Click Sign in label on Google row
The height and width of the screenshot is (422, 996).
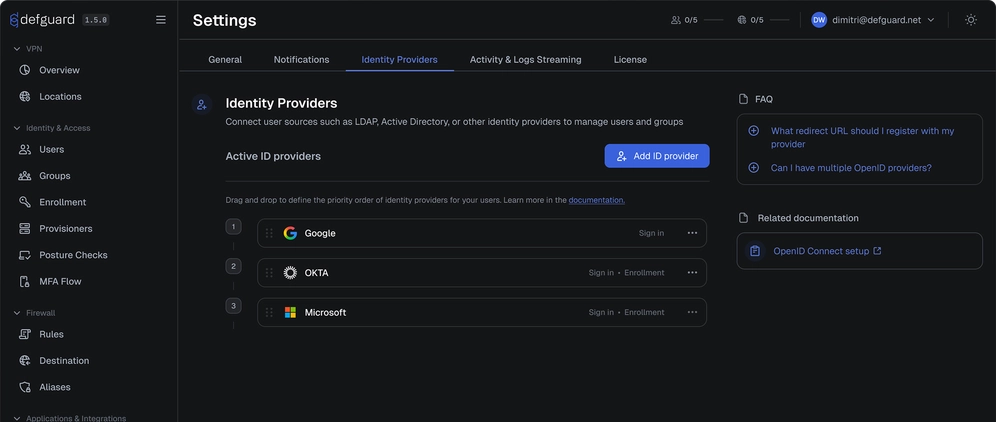651,233
